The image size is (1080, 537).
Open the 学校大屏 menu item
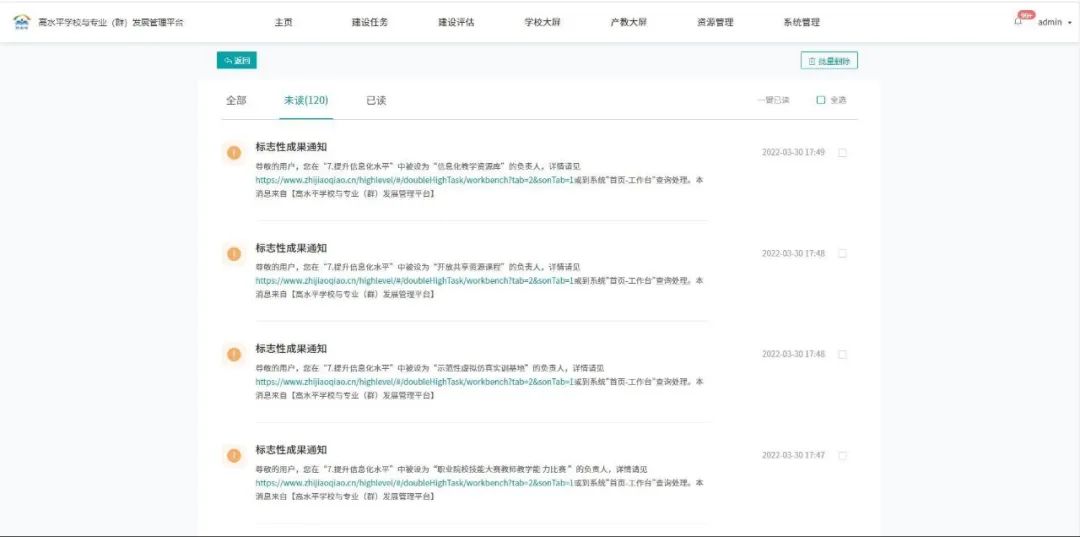click(542, 22)
